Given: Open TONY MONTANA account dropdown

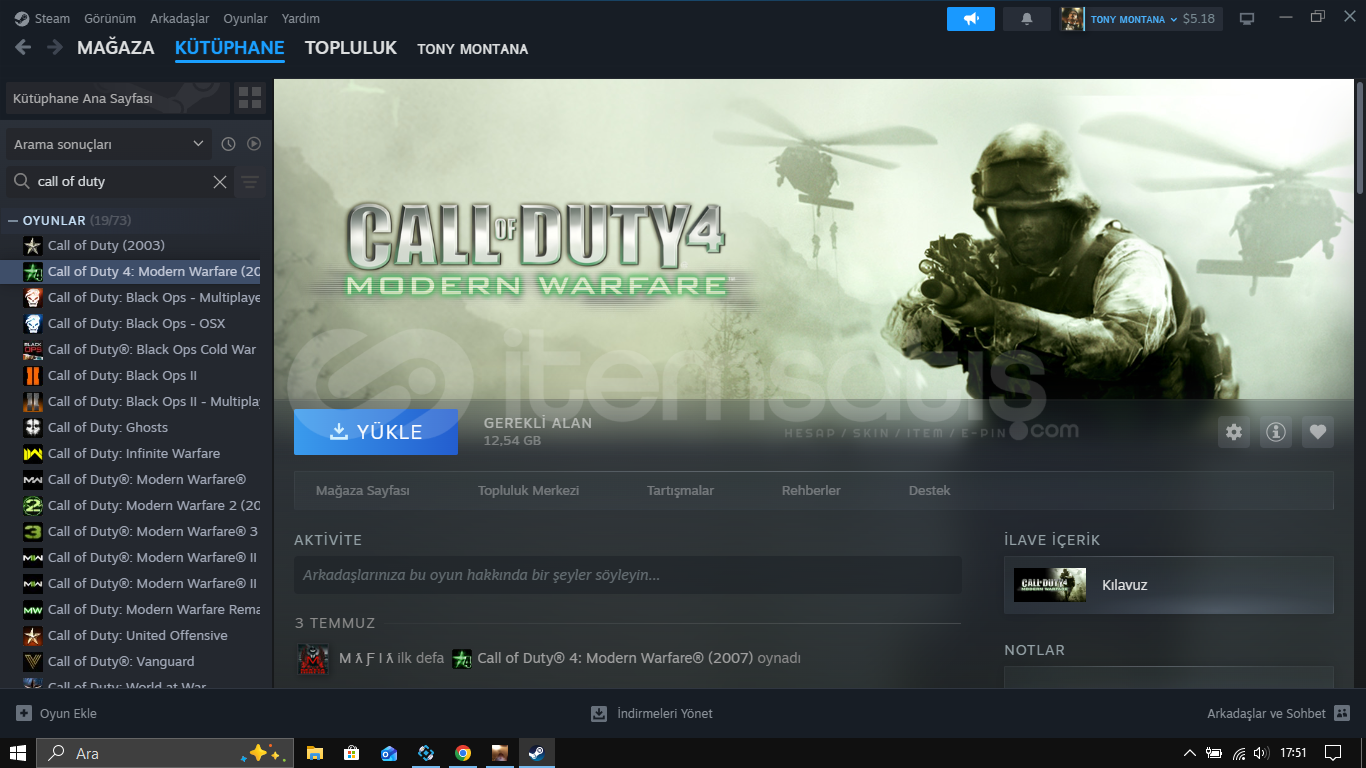Looking at the screenshot, I should [x=1133, y=19].
